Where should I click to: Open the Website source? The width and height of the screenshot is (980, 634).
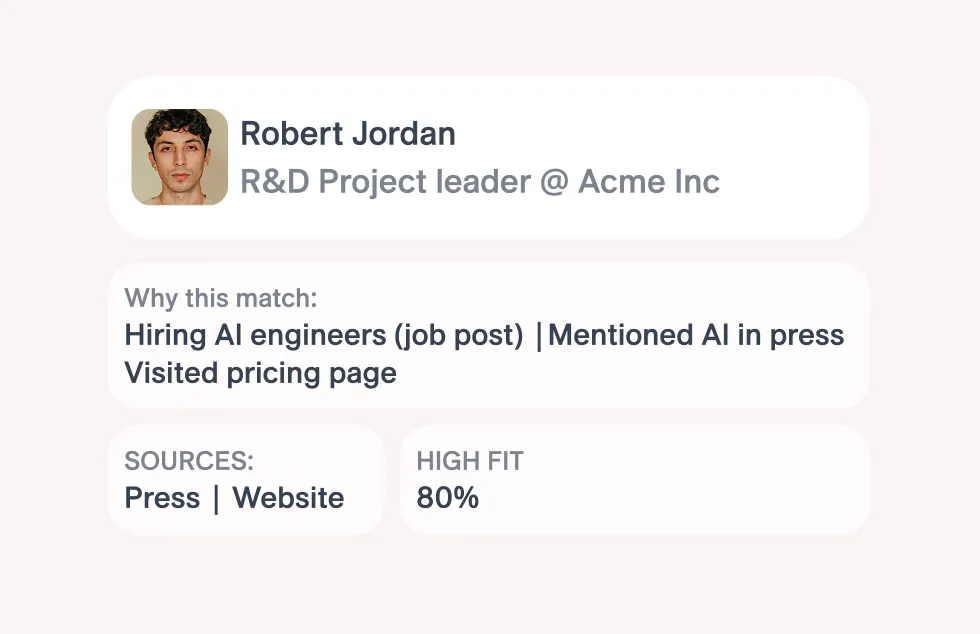(288, 498)
